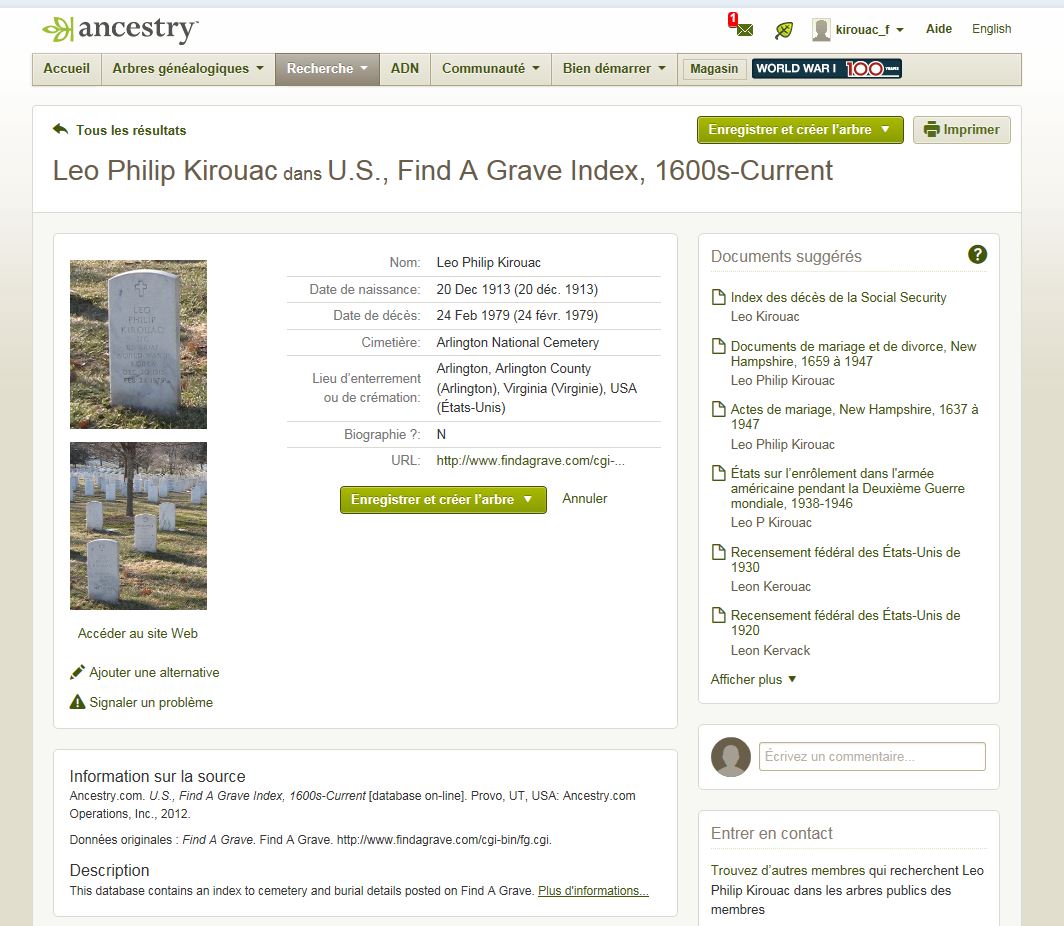Expand the Communauté menu
1064x926 pixels.
pos(491,69)
